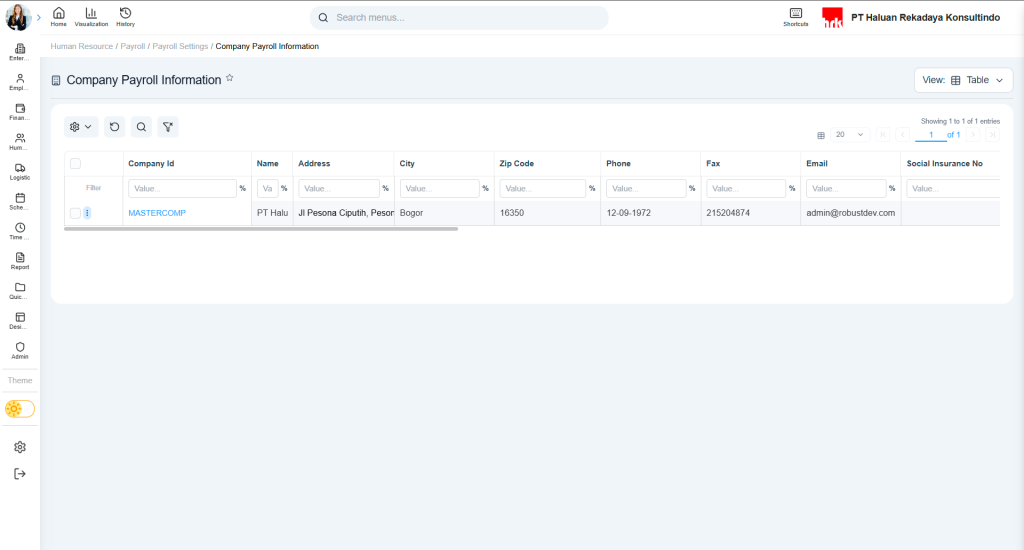Open the View: Table dropdown

click(x=963, y=80)
